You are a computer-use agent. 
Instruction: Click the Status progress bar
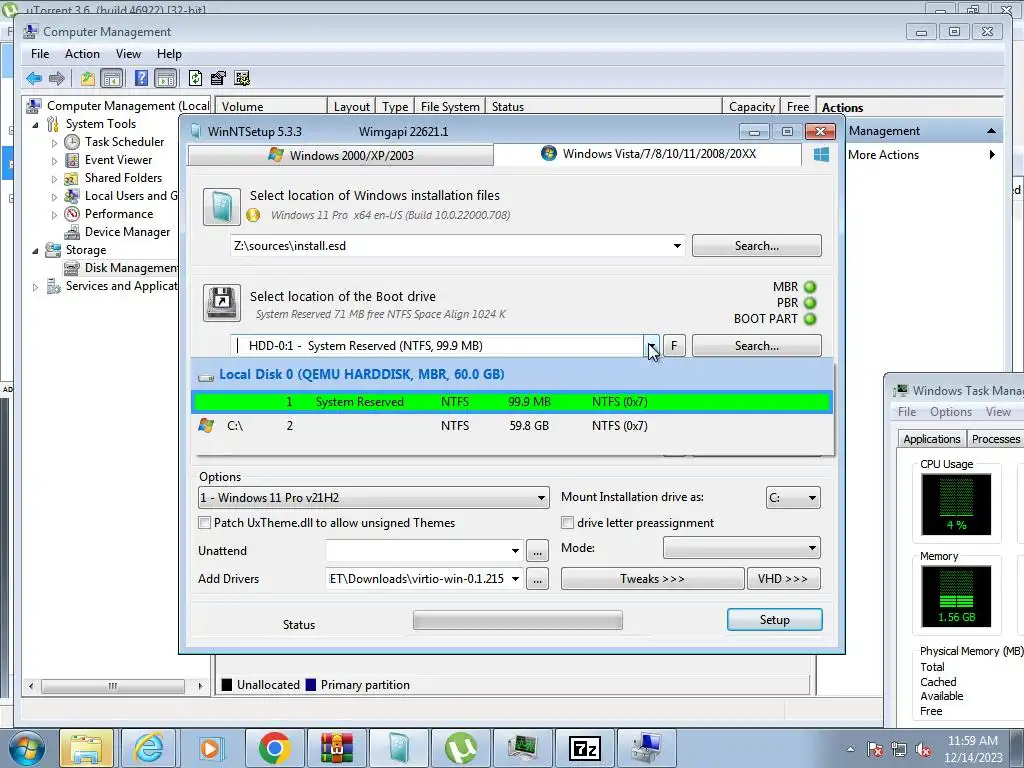point(517,620)
